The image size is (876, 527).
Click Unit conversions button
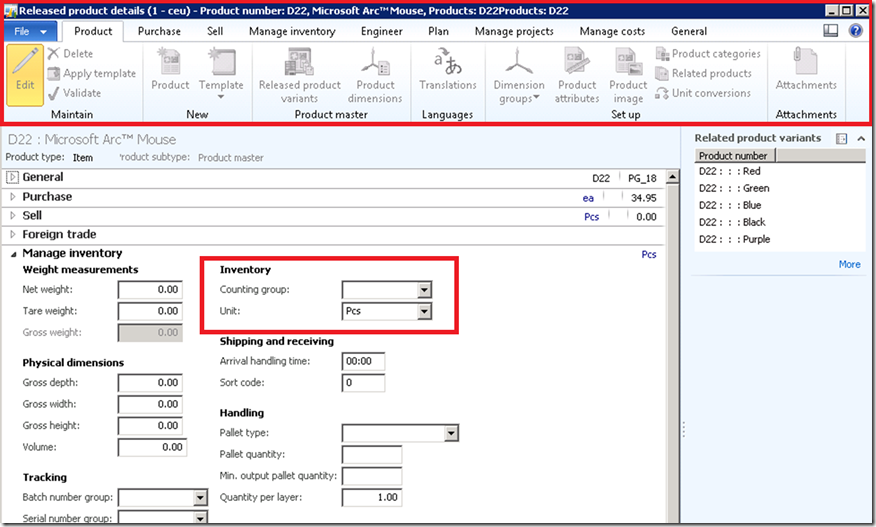(703, 93)
